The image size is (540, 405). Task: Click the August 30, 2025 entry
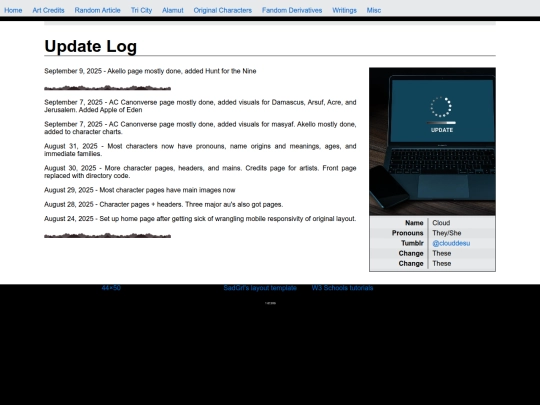pos(200,172)
